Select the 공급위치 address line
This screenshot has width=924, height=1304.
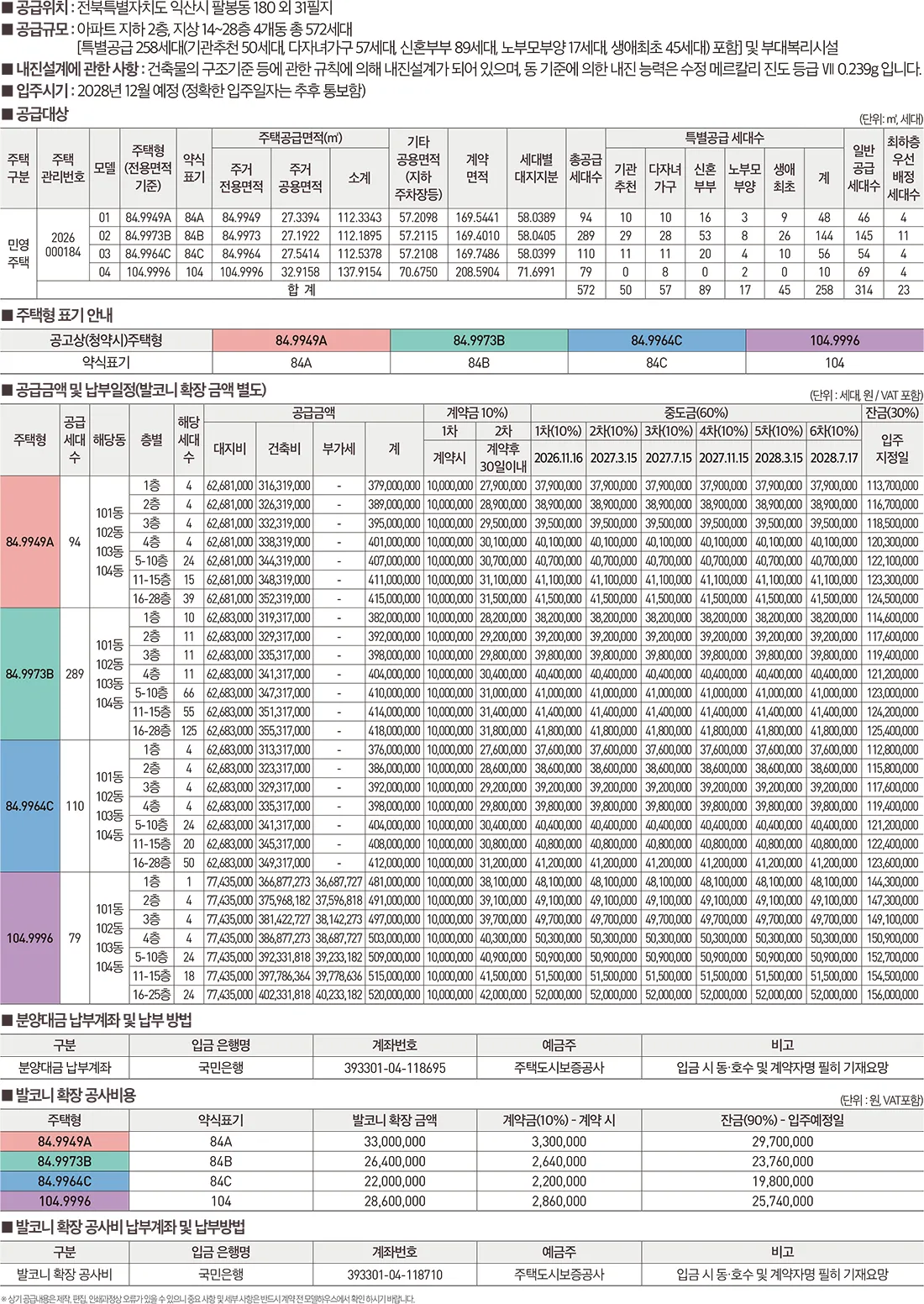click(167, 8)
